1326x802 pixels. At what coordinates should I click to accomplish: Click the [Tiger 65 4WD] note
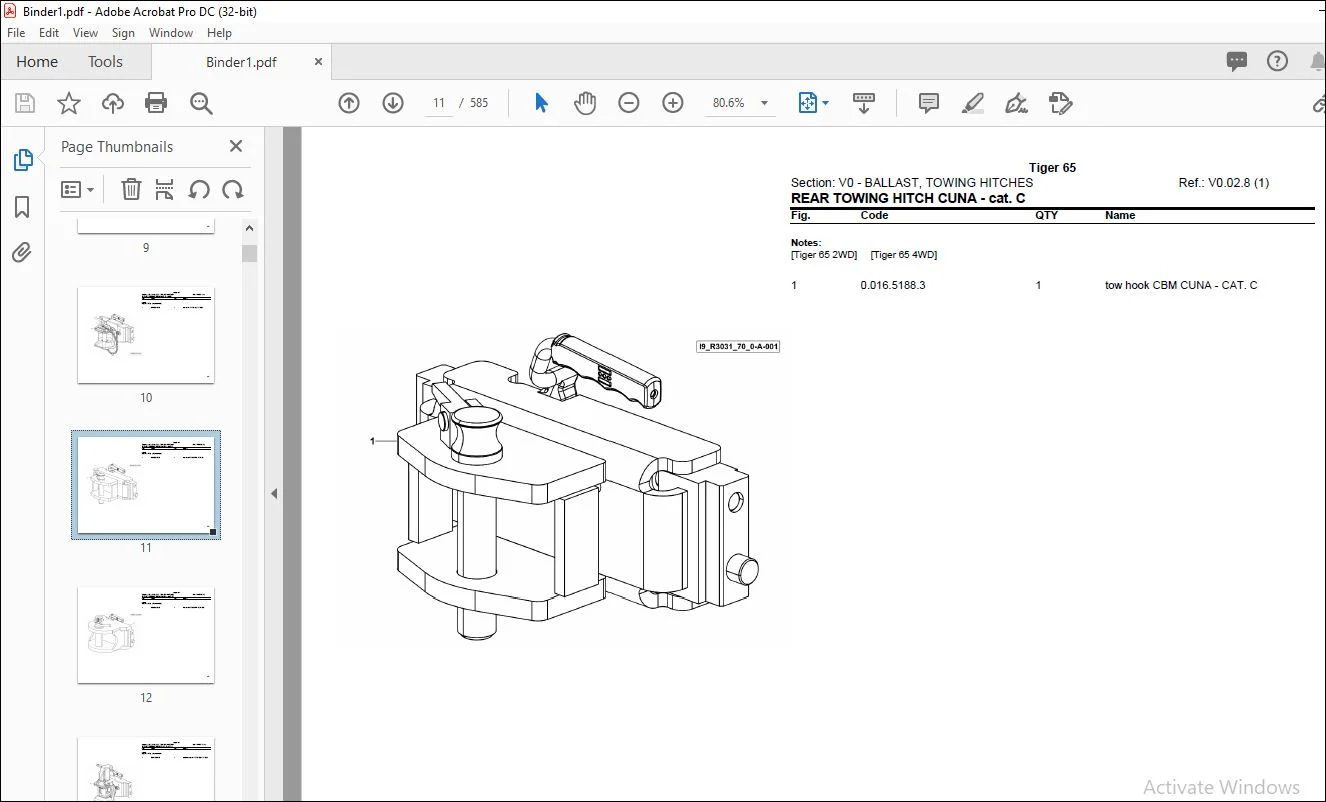pyautogui.click(x=904, y=255)
